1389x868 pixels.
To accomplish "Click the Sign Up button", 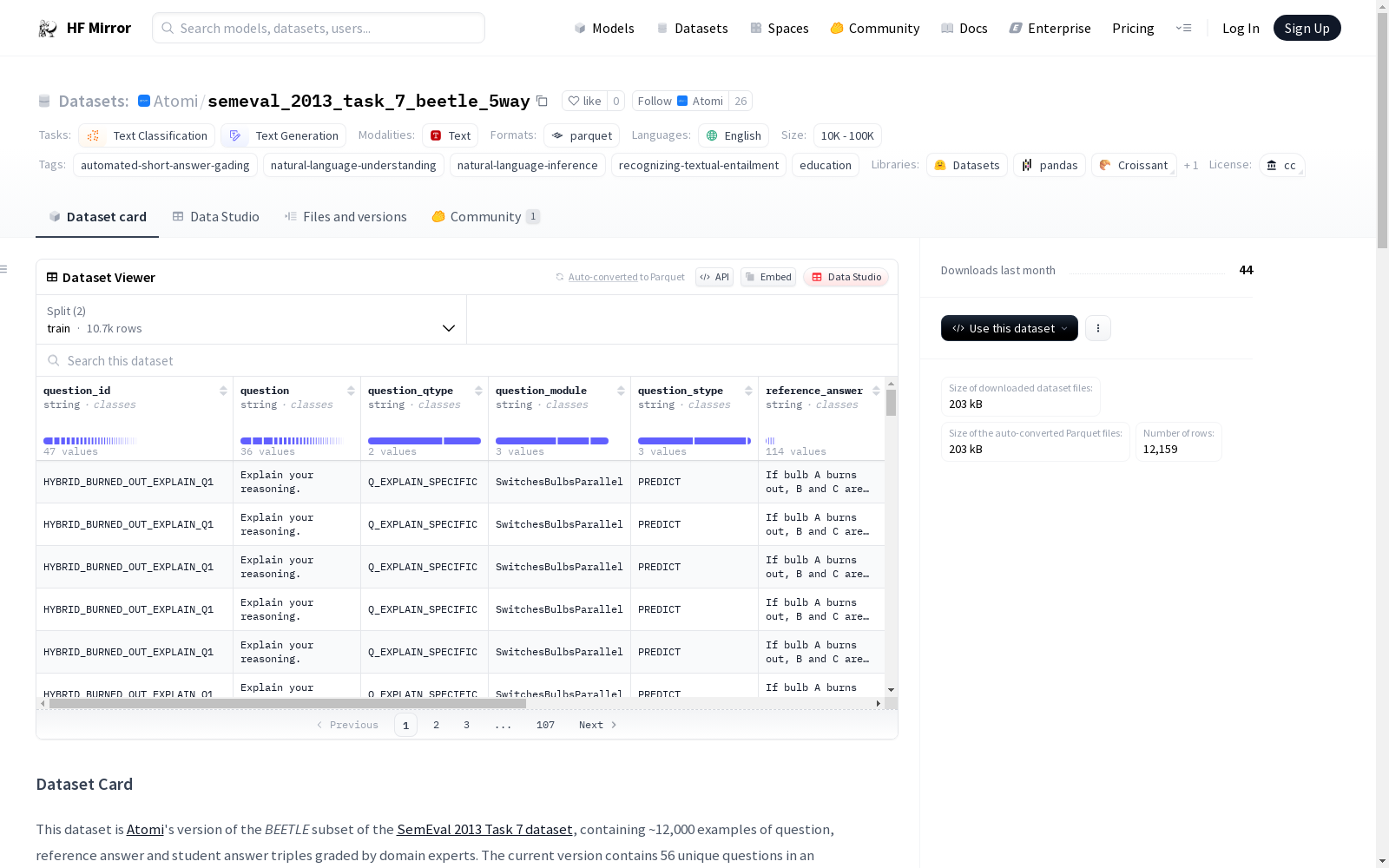I will pos(1307,28).
